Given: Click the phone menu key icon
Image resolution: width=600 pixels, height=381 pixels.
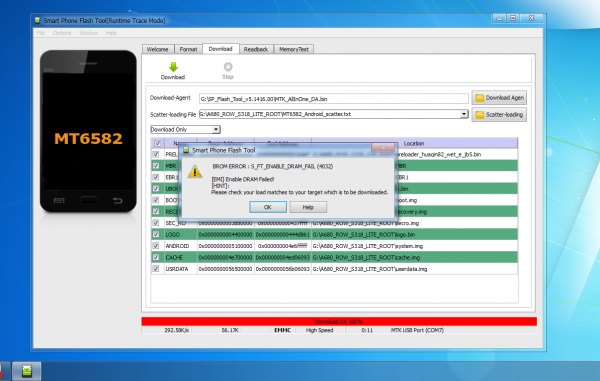Looking at the screenshot, I should 59,200.
